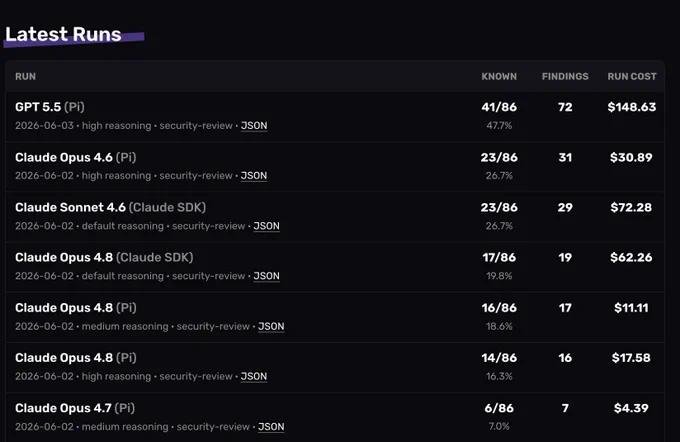
Task: Click the 41/86 known score
Action: tap(499, 107)
